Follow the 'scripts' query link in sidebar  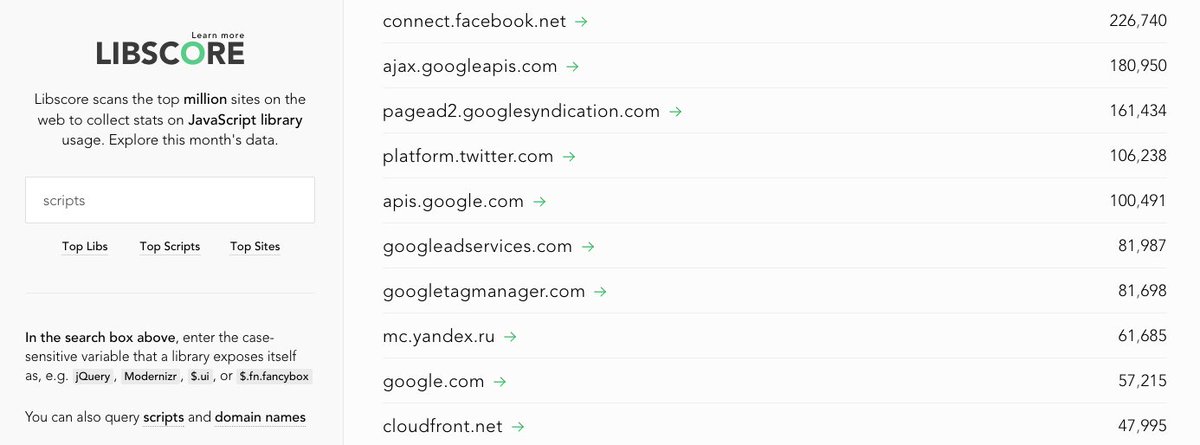tap(164, 417)
